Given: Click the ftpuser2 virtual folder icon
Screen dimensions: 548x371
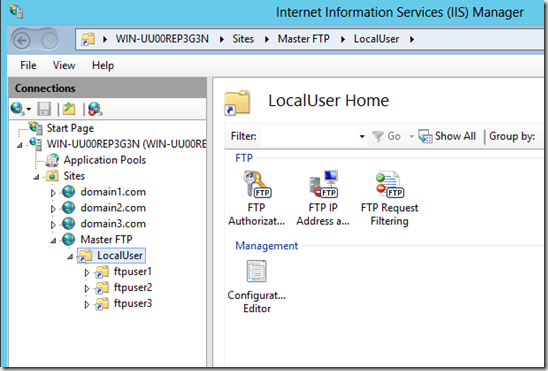Looking at the screenshot, I should pyautogui.click(x=102, y=288).
